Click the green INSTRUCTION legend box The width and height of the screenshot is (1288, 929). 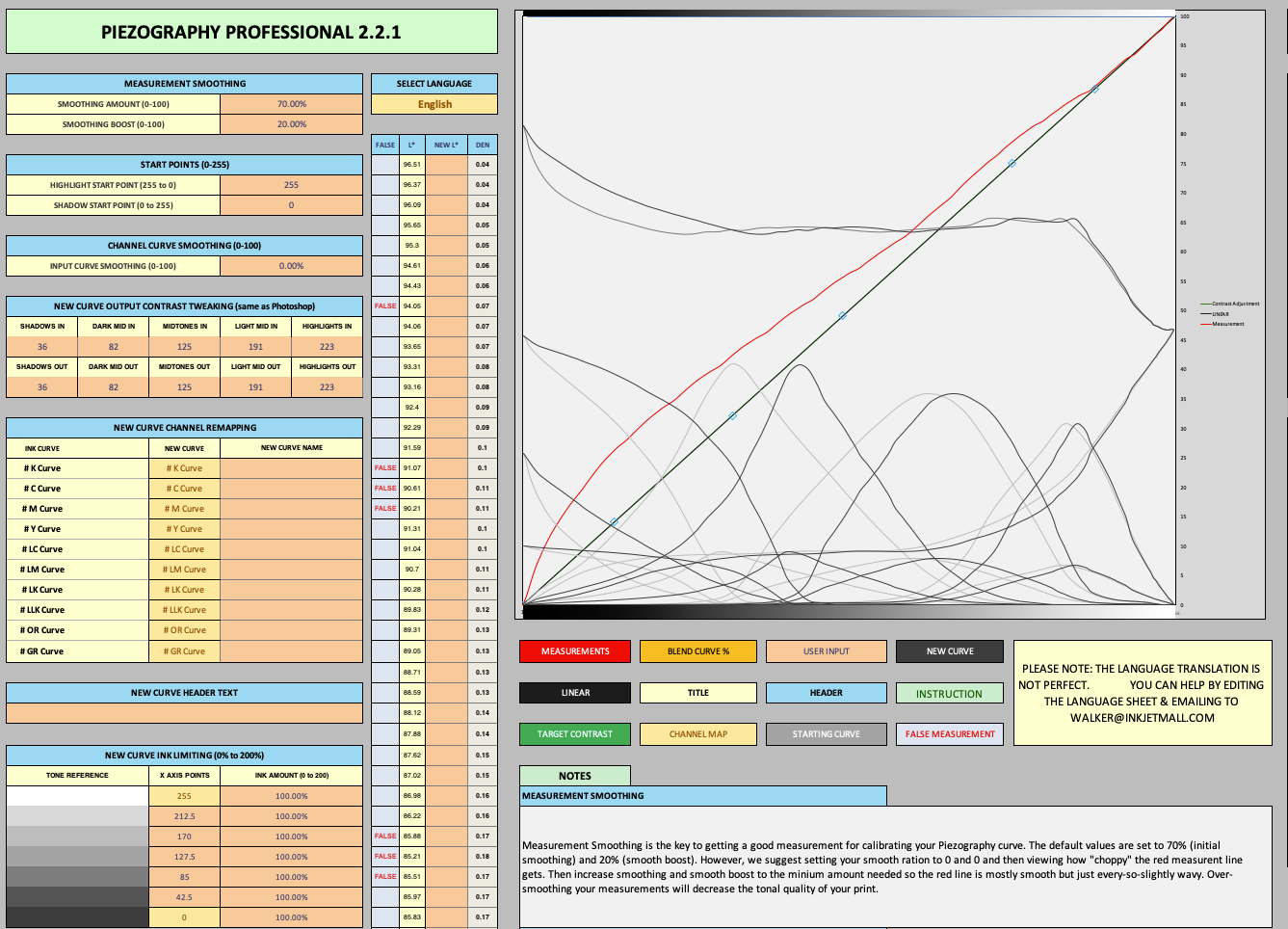coord(950,693)
